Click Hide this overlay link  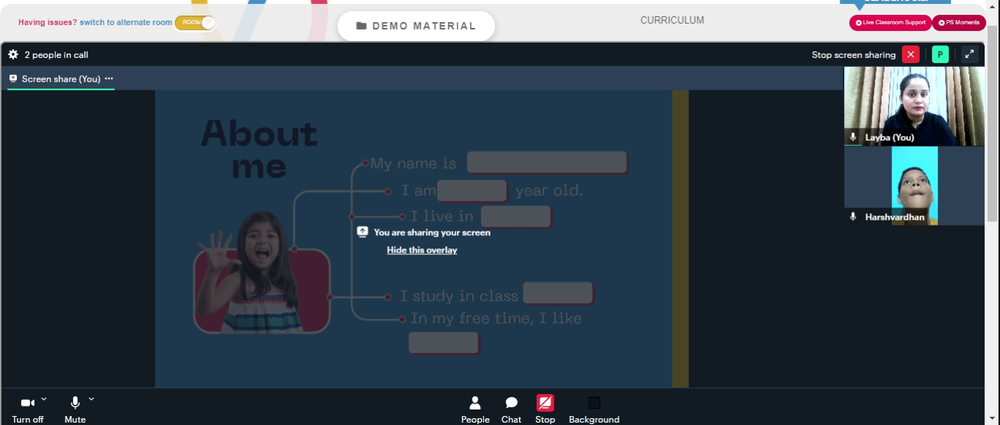(x=422, y=250)
